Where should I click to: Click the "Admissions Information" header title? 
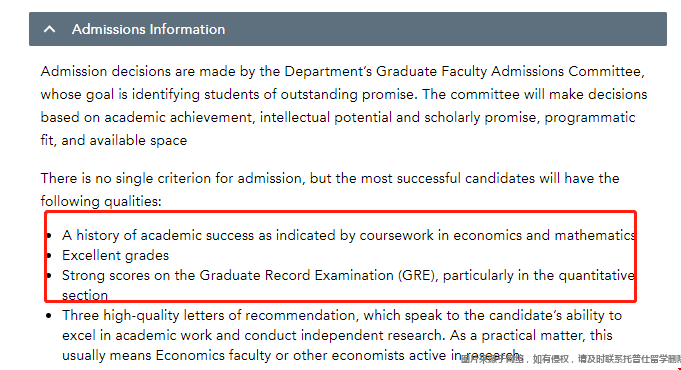pos(149,30)
